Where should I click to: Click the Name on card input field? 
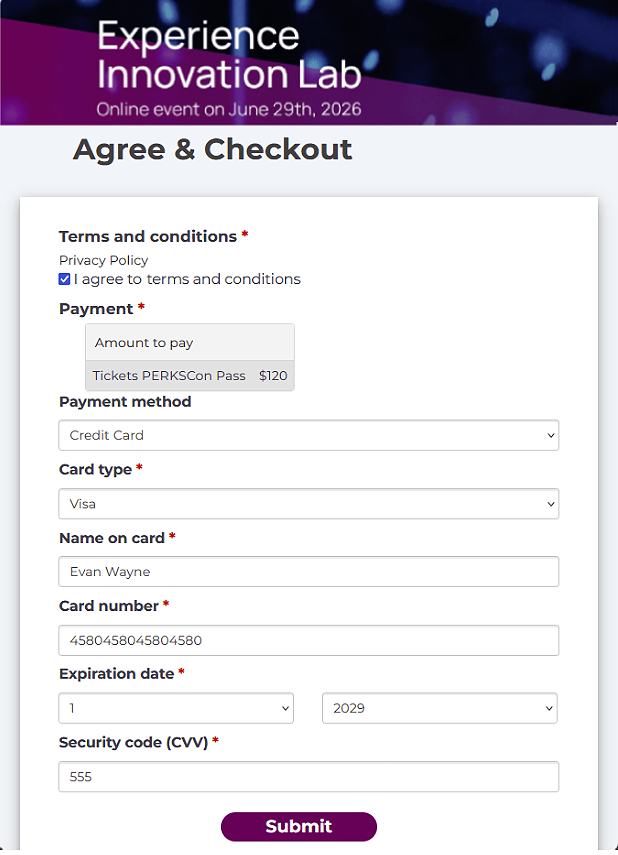(308, 572)
